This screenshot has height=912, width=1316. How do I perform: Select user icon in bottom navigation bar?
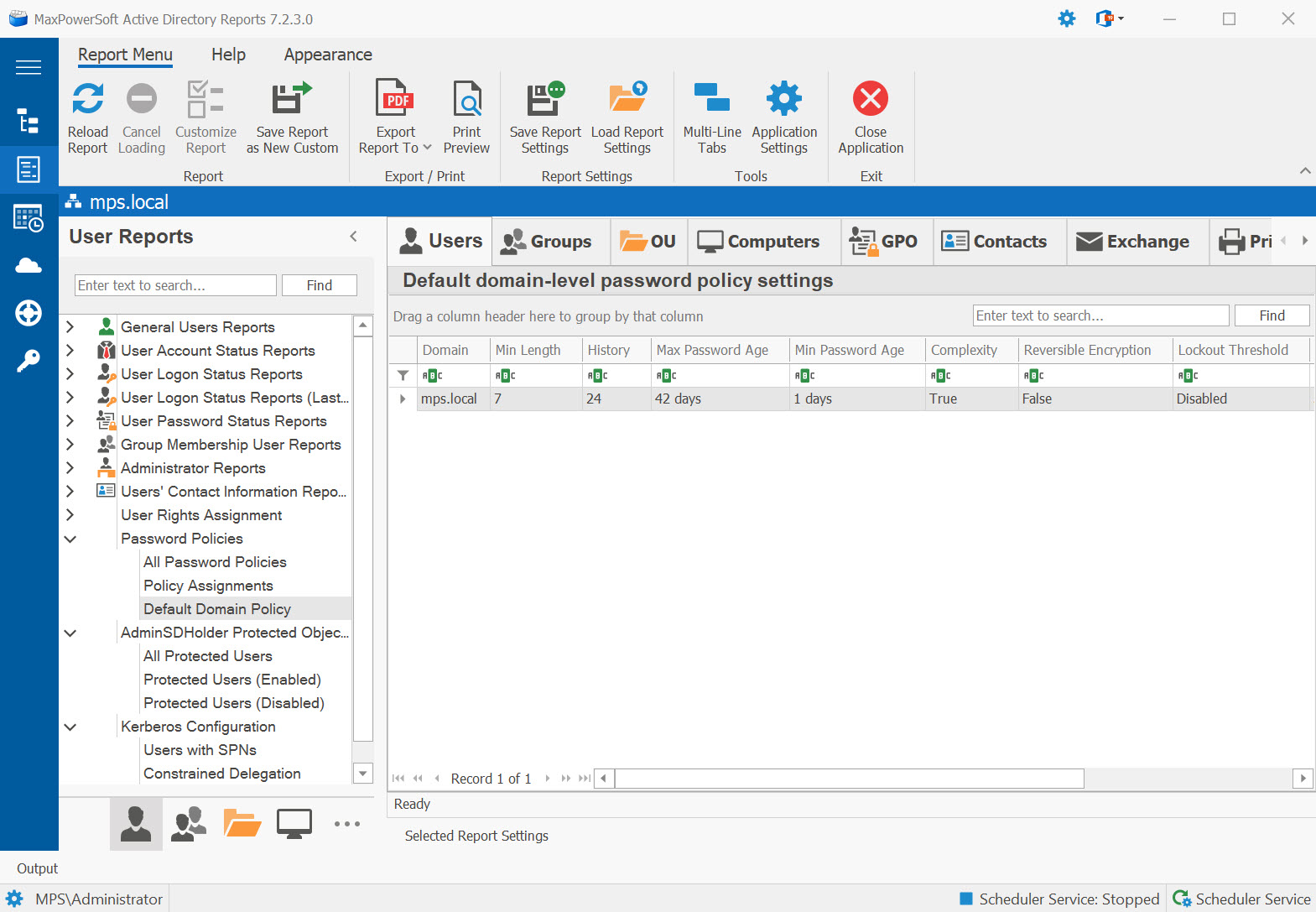pyautogui.click(x=136, y=824)
